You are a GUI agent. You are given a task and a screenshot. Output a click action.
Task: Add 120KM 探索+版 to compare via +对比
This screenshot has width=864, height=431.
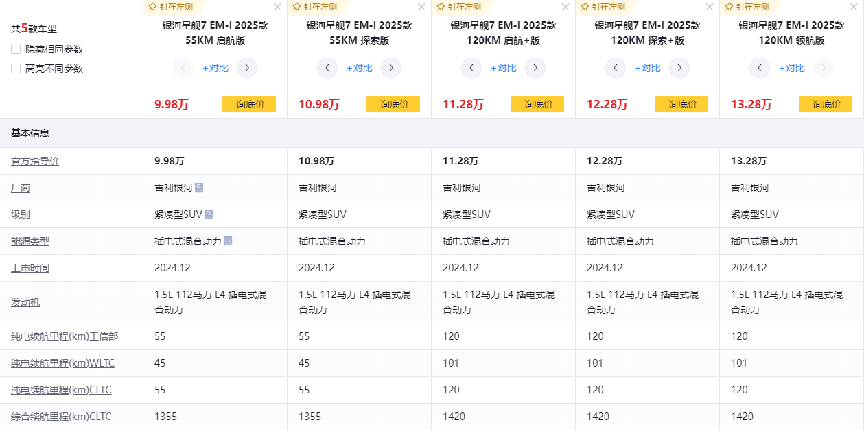(648, 68)
